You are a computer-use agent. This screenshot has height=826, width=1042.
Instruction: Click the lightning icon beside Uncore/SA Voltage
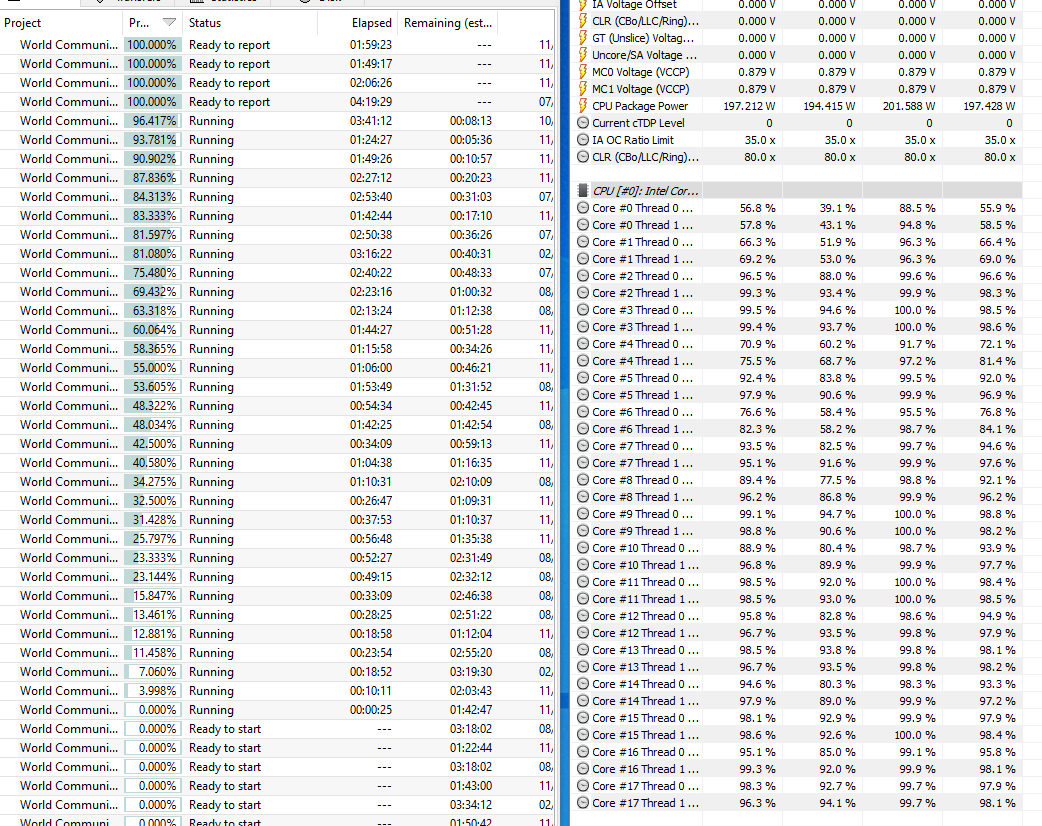pos(583,55)
